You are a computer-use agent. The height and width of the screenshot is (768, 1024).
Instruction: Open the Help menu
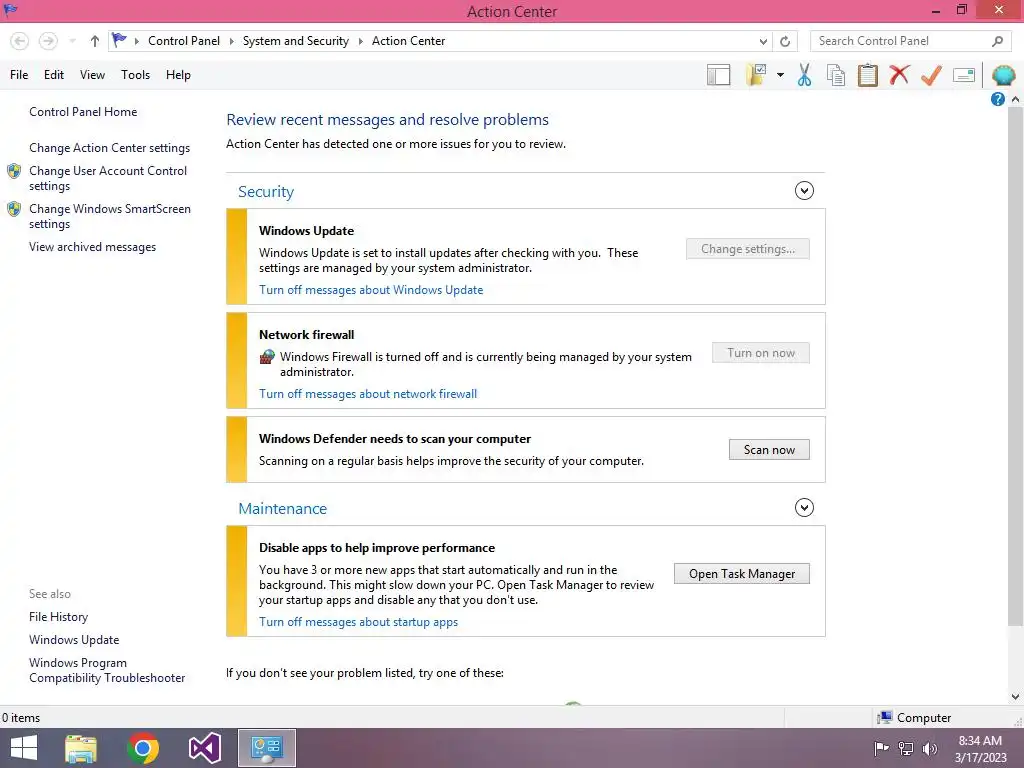coord(178,75)
